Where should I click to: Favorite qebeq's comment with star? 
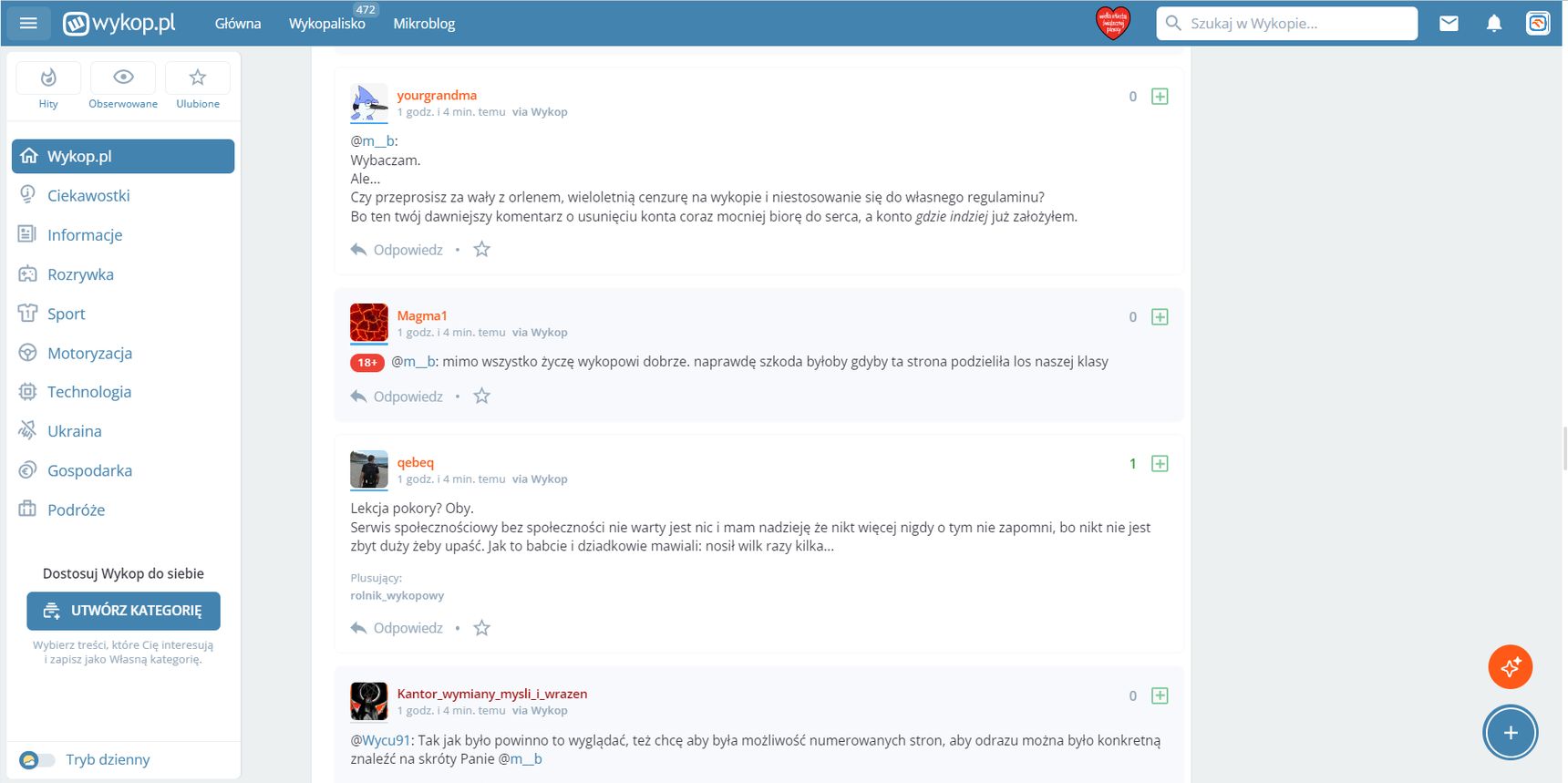(482, 628)
